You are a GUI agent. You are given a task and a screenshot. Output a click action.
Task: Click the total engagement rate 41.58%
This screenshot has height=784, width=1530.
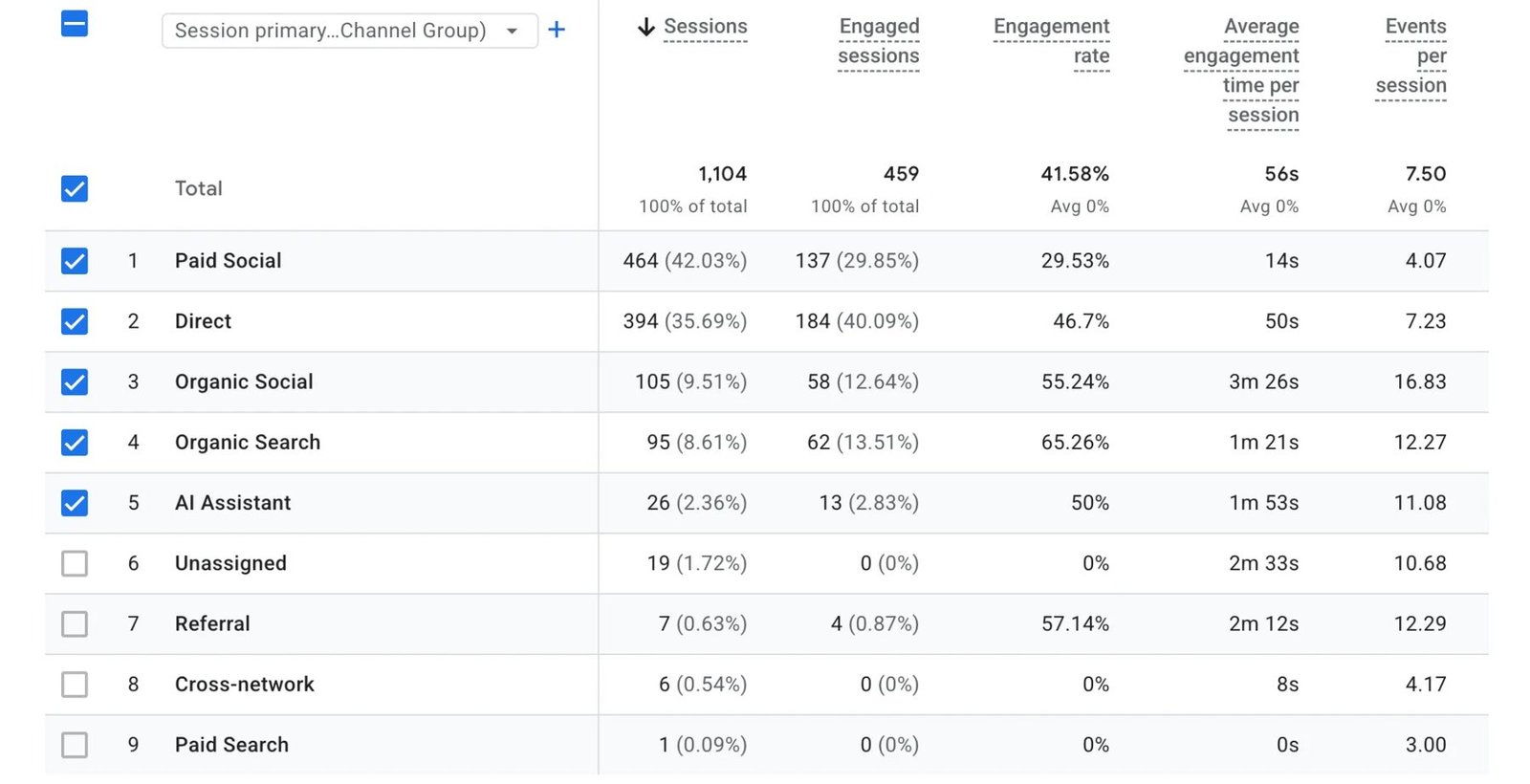[1075, 174]
